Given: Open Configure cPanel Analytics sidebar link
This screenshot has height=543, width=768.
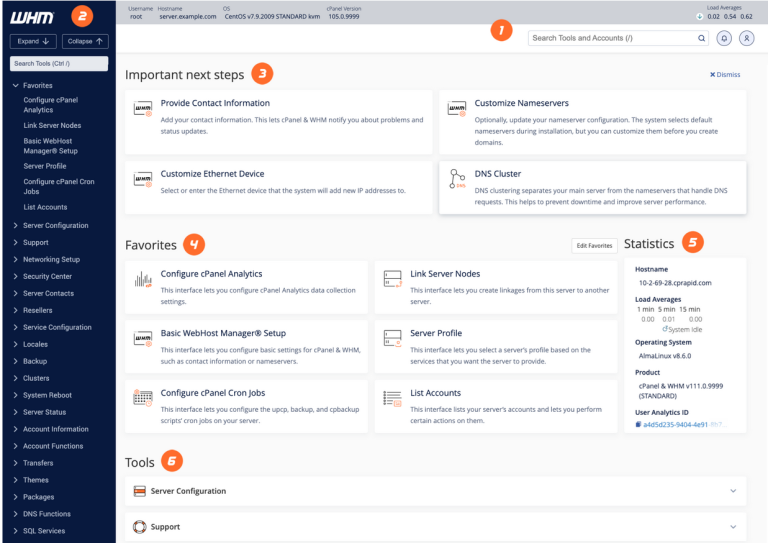Looking at the screenshot, I should pos(50,105).
